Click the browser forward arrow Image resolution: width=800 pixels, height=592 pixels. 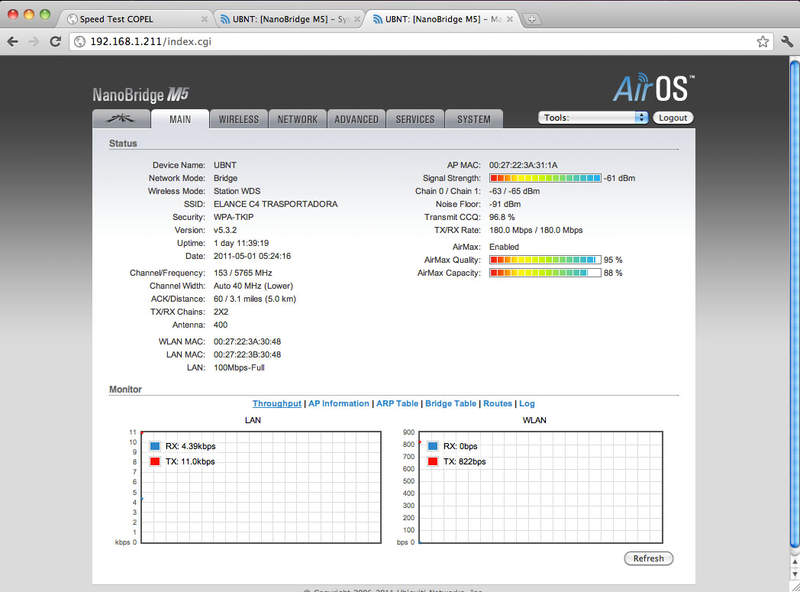[x=34, y=42]
